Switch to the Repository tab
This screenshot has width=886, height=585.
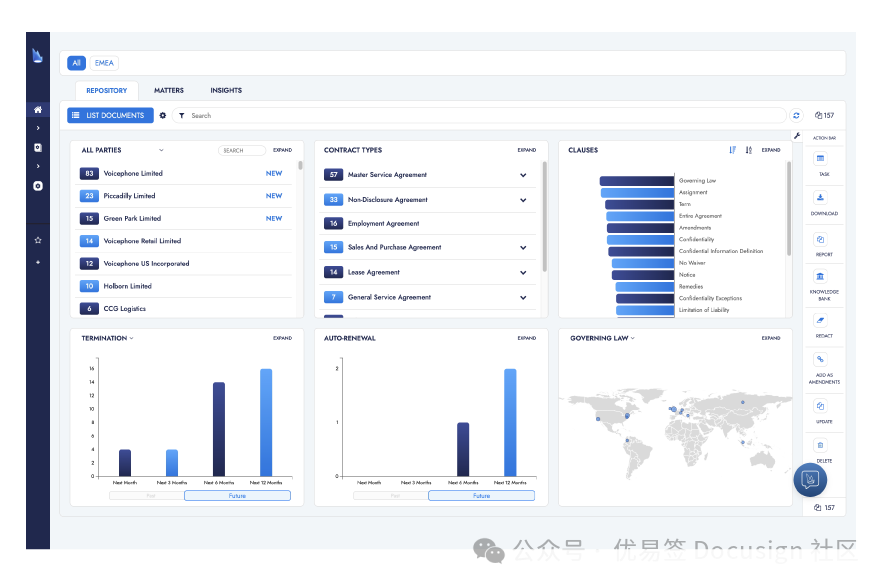coord(107,90)
